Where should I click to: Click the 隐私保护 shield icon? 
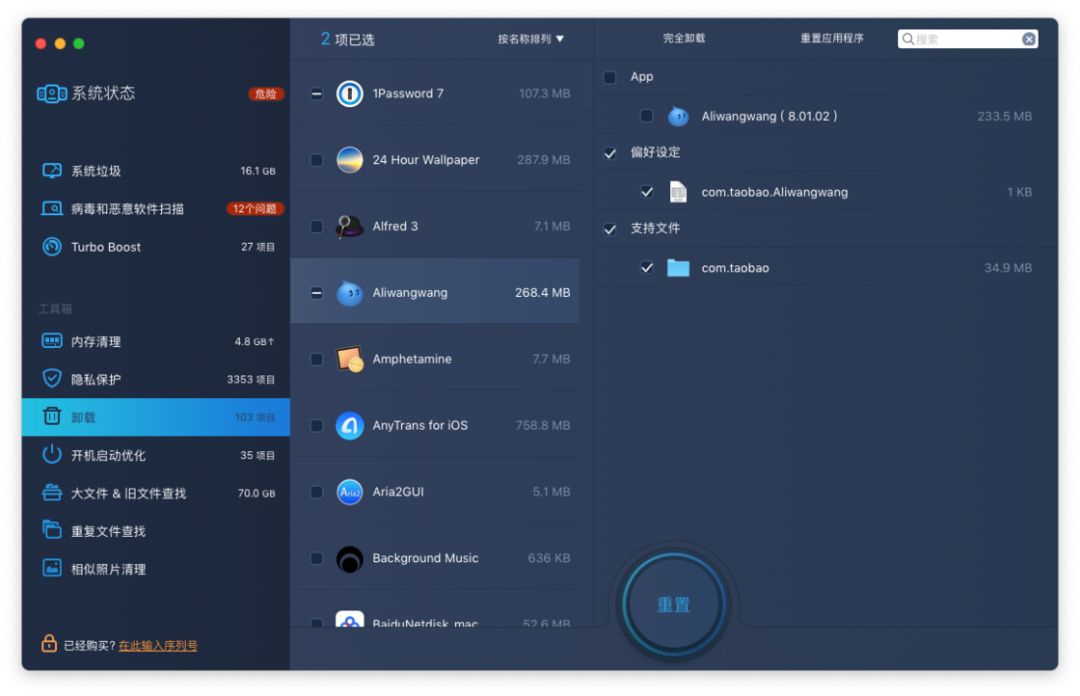tap(52, 378)
